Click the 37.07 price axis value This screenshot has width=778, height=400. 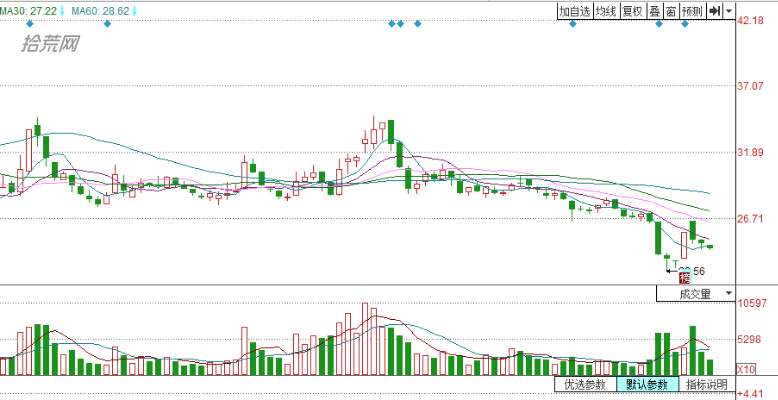coord(751,86)
